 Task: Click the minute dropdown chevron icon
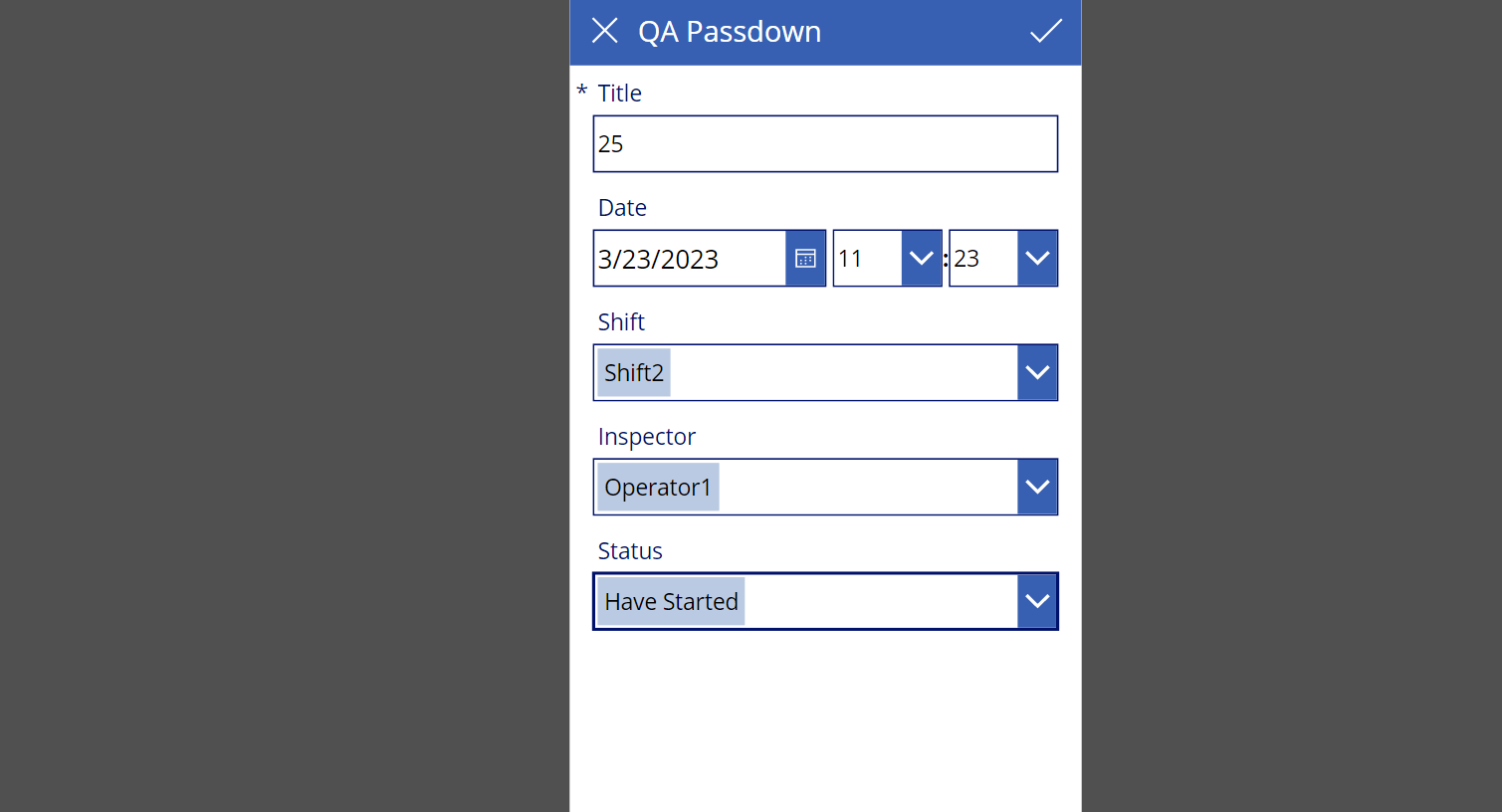[1037, 258]
